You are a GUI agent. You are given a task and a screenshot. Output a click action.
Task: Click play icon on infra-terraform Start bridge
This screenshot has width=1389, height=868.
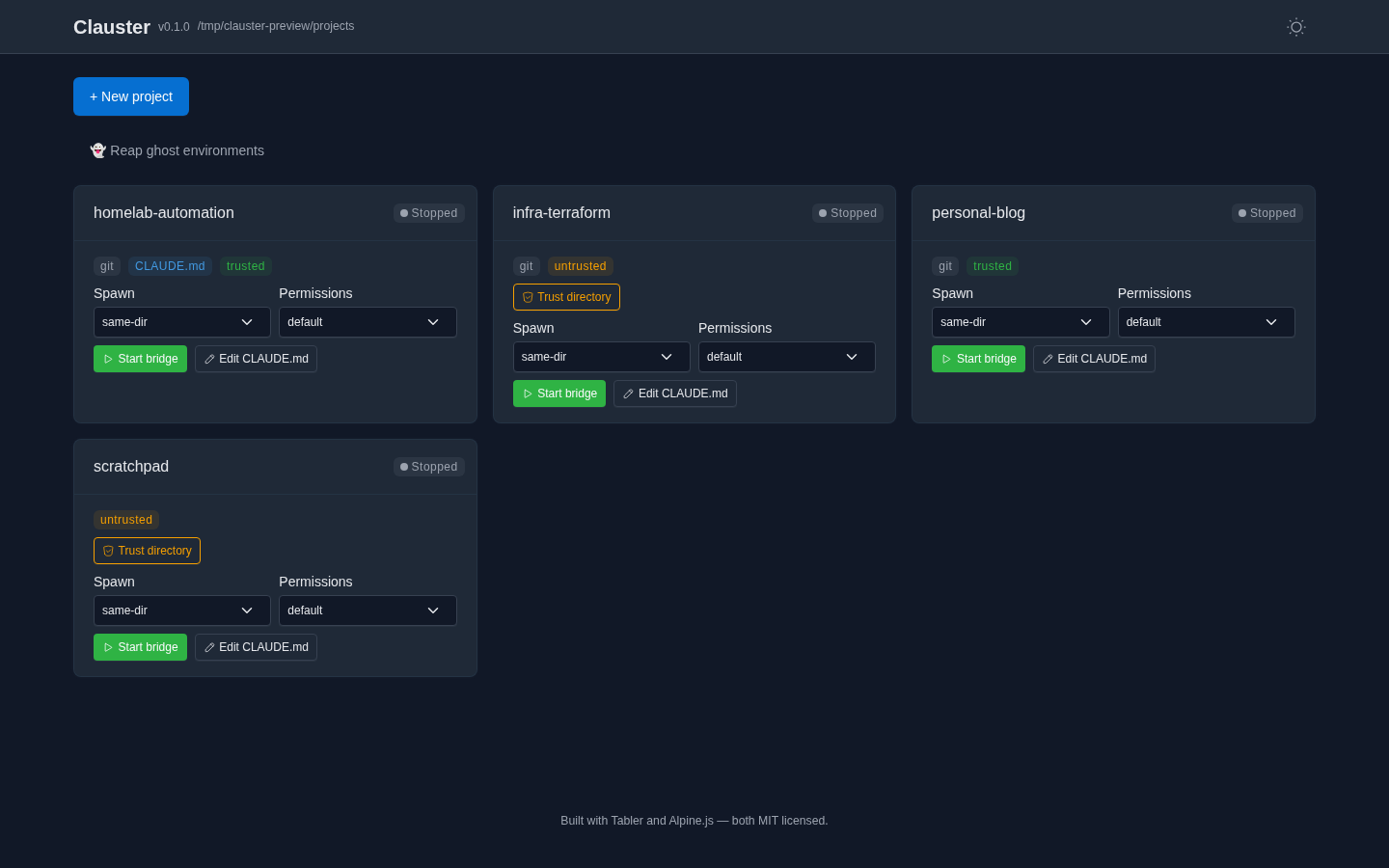click(x=528, y=393)
